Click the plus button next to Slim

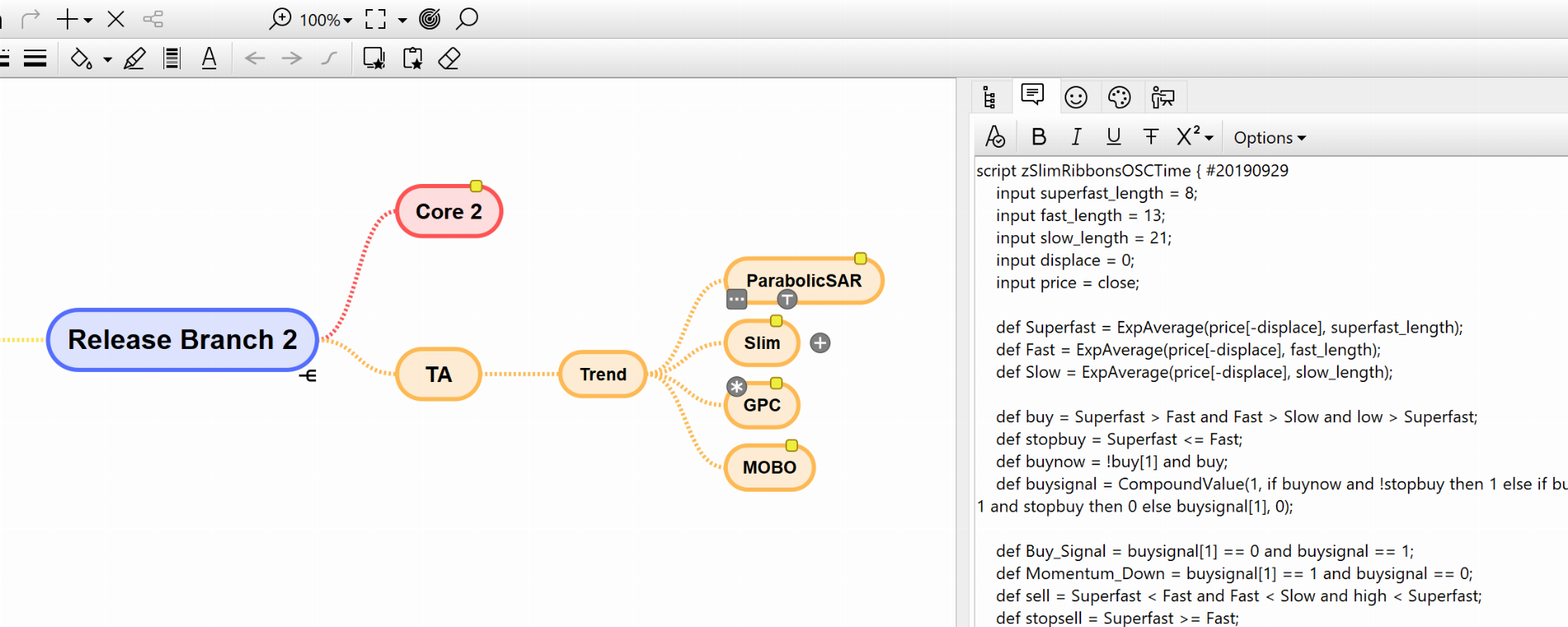pos(820,343)
